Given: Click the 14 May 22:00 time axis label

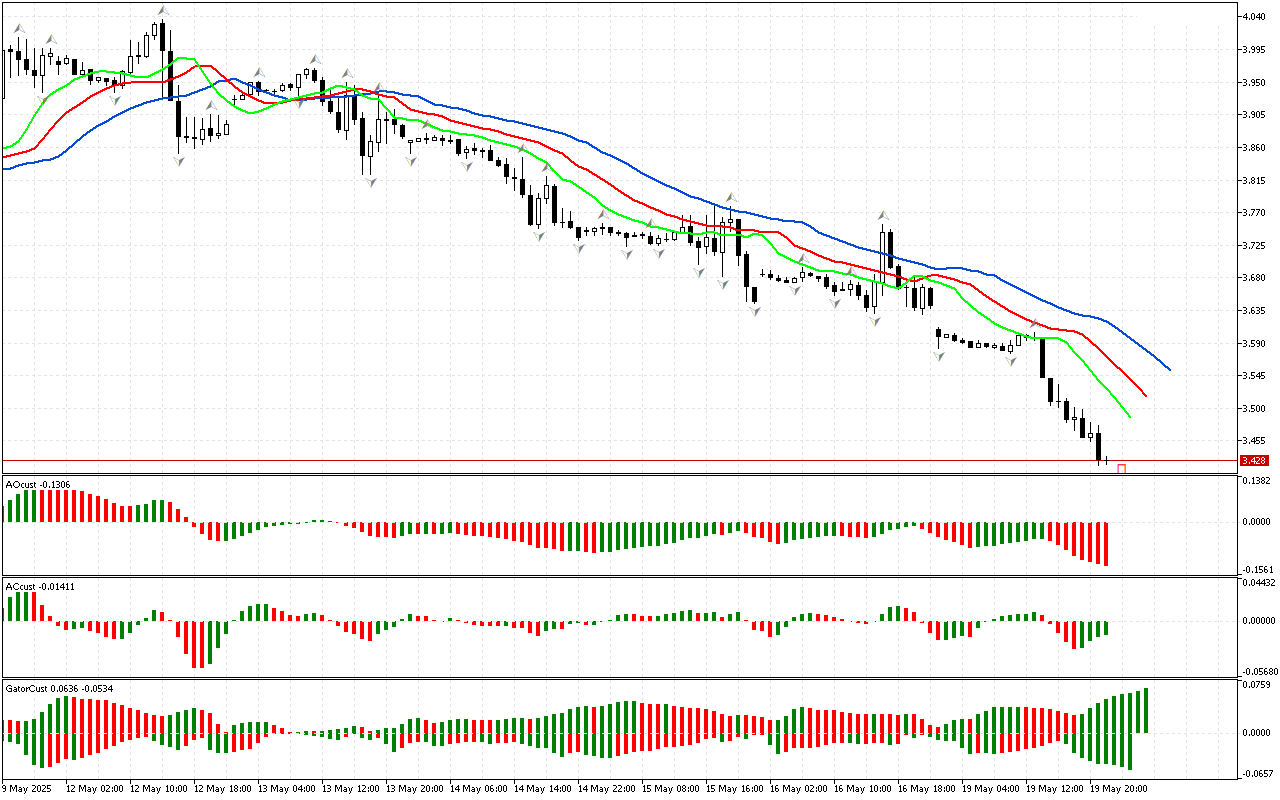Looking at the screenshot, I should click(606, 788).
